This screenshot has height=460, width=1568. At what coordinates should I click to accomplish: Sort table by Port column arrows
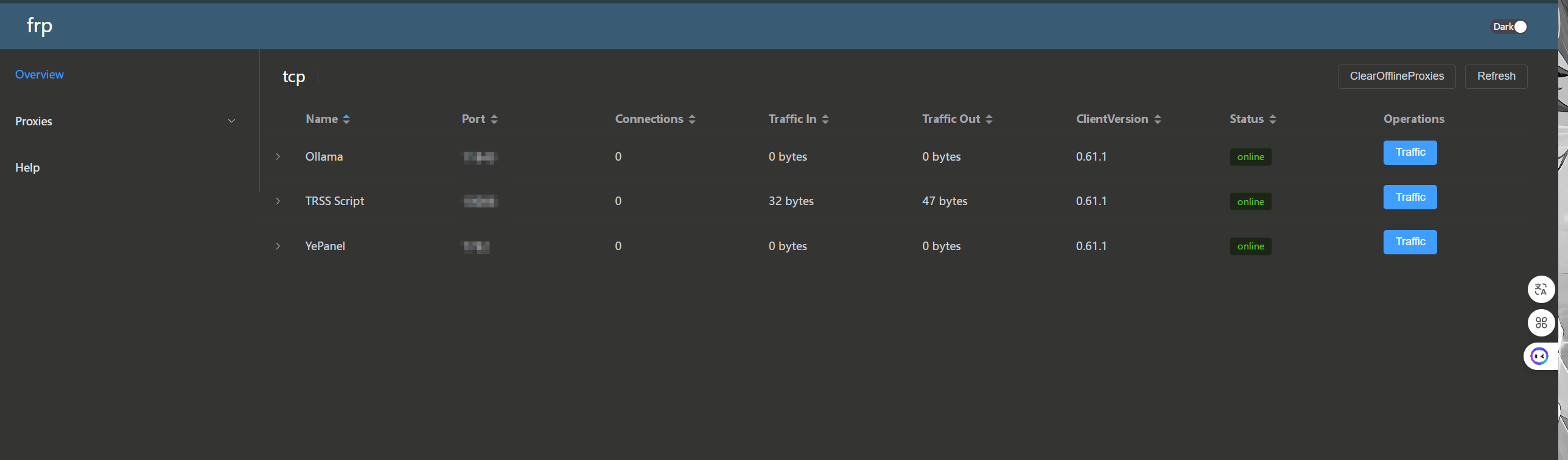[494, 119]
